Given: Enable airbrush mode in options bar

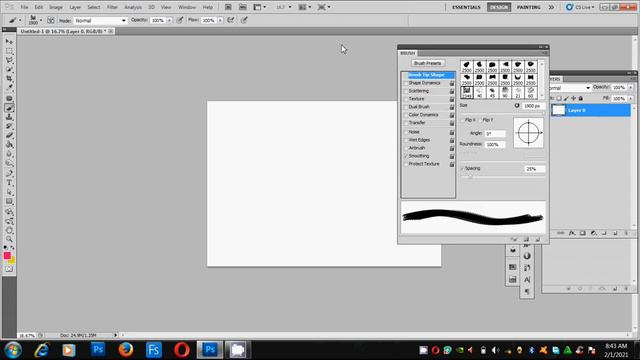Looking at the screenshot, I should pos(231,20).
